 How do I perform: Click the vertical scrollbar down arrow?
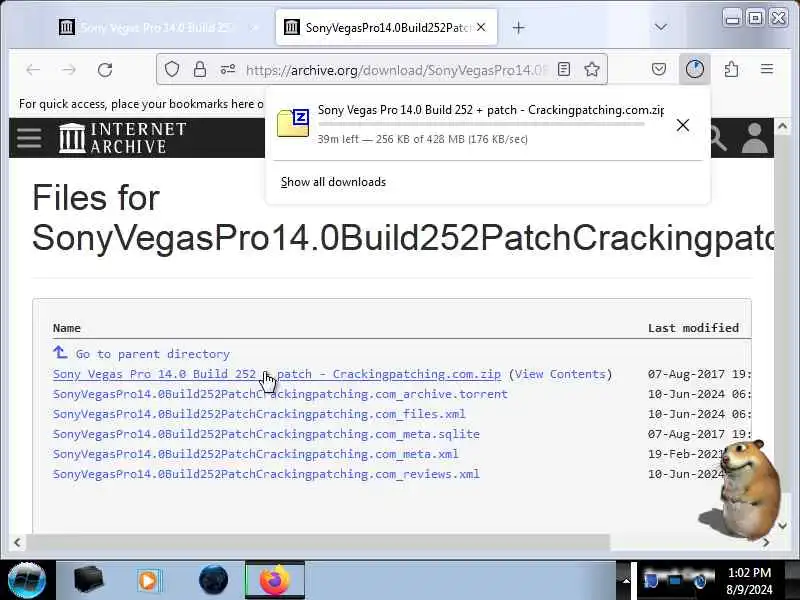coord(782,525)
